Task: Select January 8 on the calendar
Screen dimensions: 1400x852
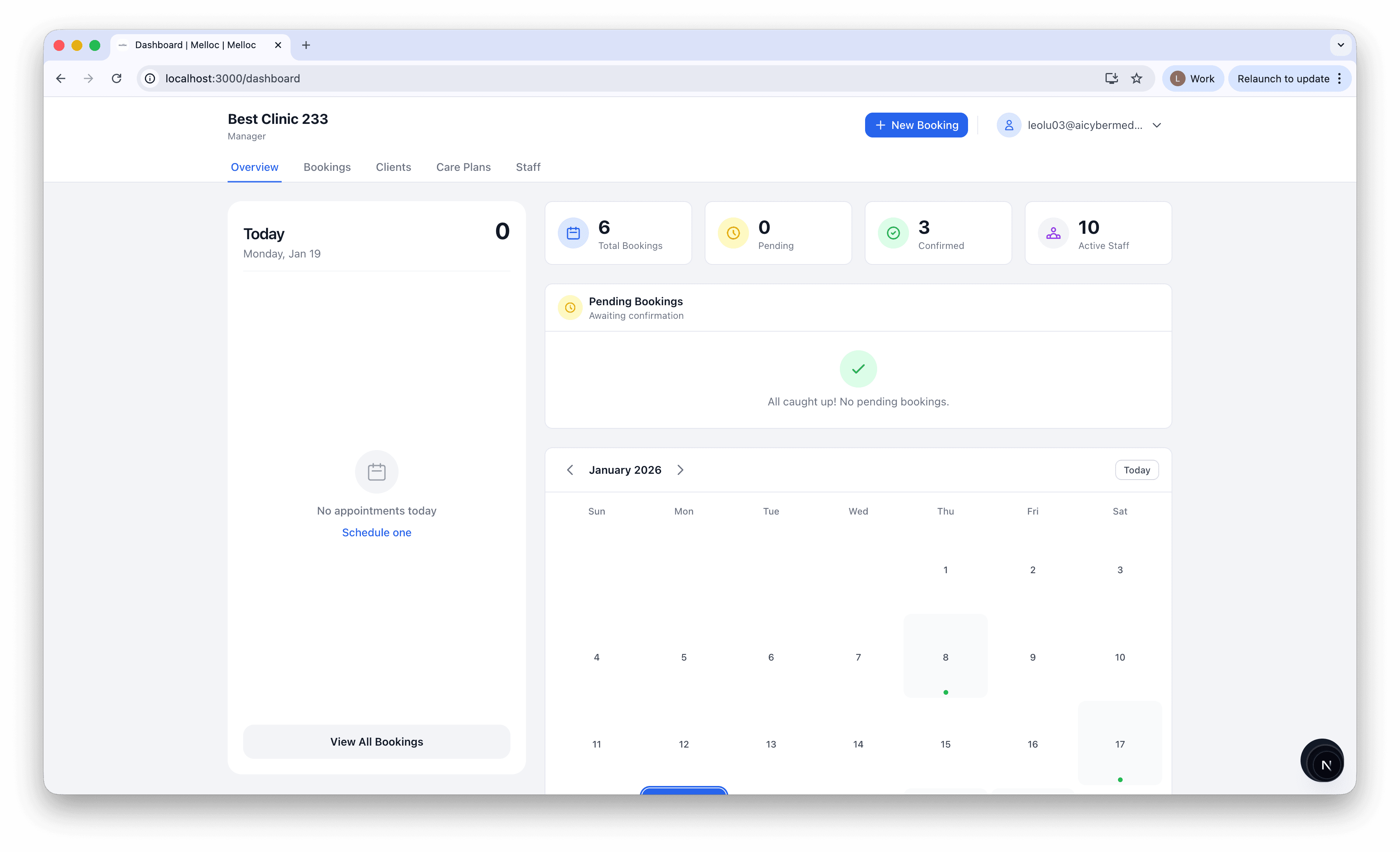Action: (x=946, y=657)
